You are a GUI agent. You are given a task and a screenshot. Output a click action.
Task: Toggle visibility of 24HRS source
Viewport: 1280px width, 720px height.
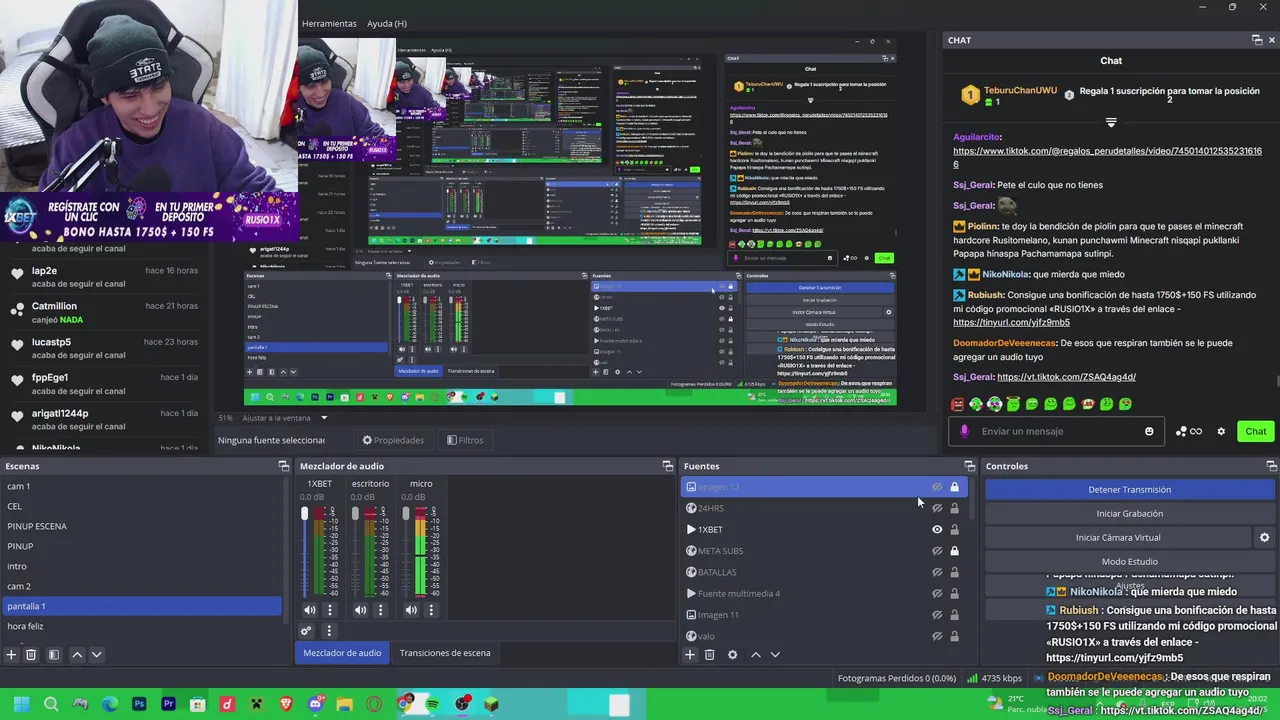[x=937, y=508]
